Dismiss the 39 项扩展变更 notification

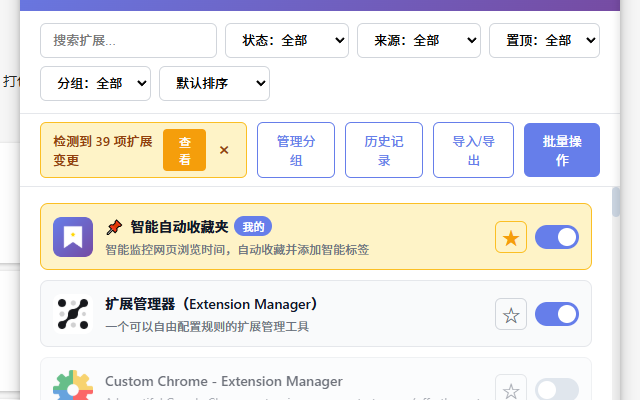(x=224, y=150)
